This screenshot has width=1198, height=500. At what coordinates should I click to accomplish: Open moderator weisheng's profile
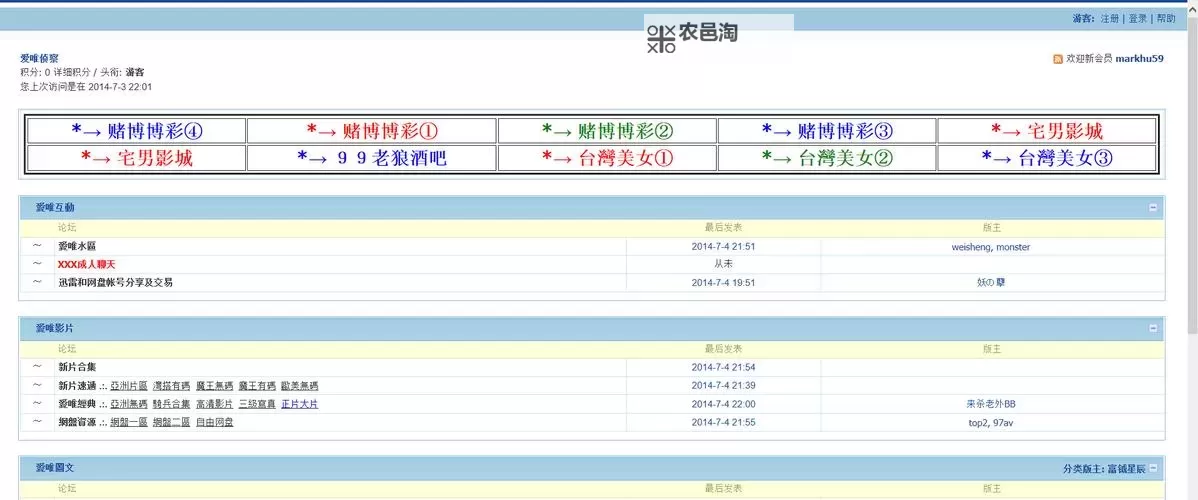point(972,247)
